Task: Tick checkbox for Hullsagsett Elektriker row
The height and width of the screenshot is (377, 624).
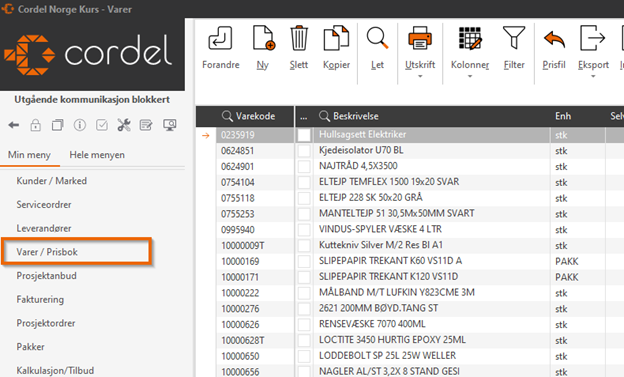Action: (304, 135)
